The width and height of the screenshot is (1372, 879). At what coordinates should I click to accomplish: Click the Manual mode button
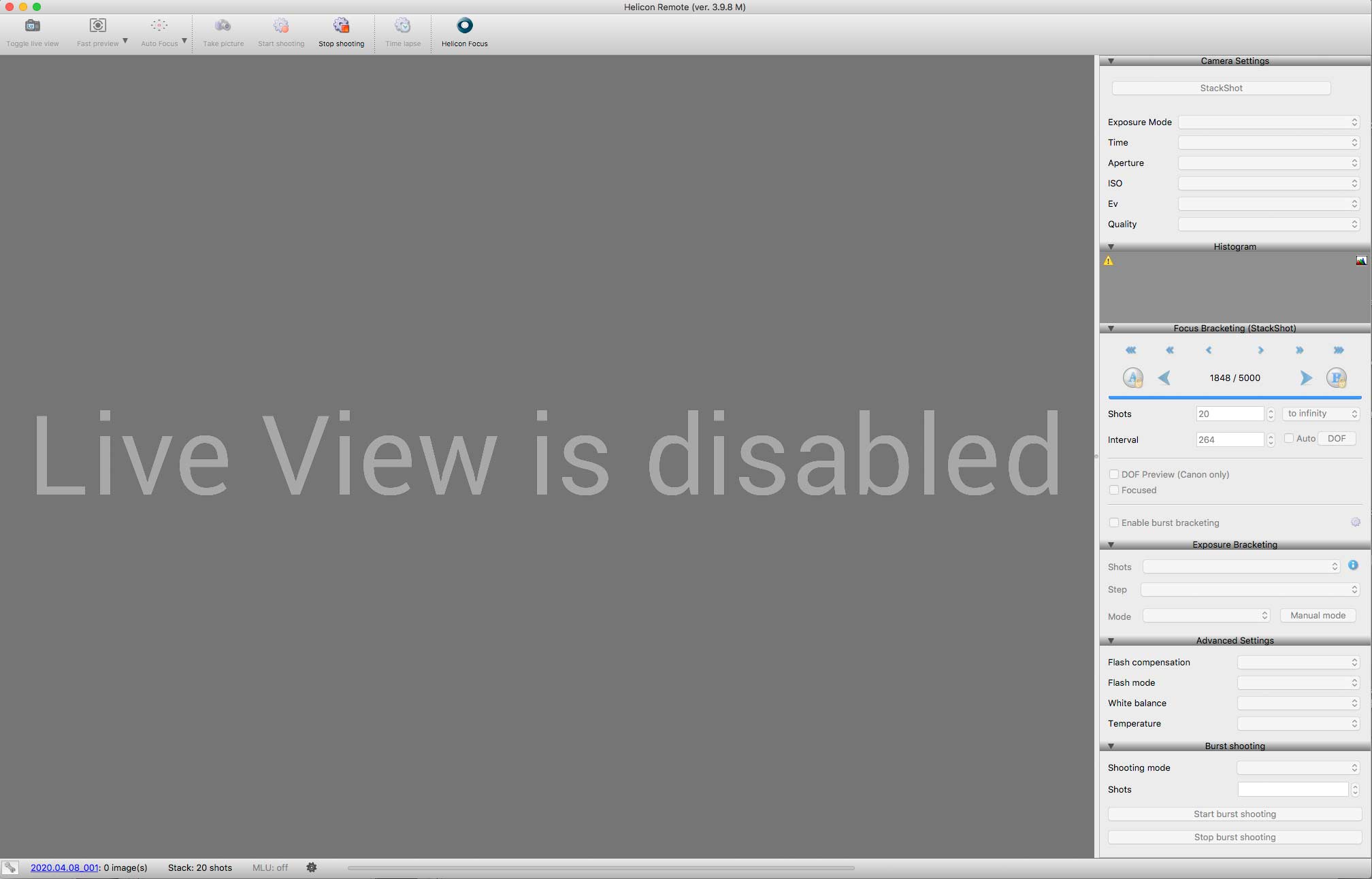1318,615
